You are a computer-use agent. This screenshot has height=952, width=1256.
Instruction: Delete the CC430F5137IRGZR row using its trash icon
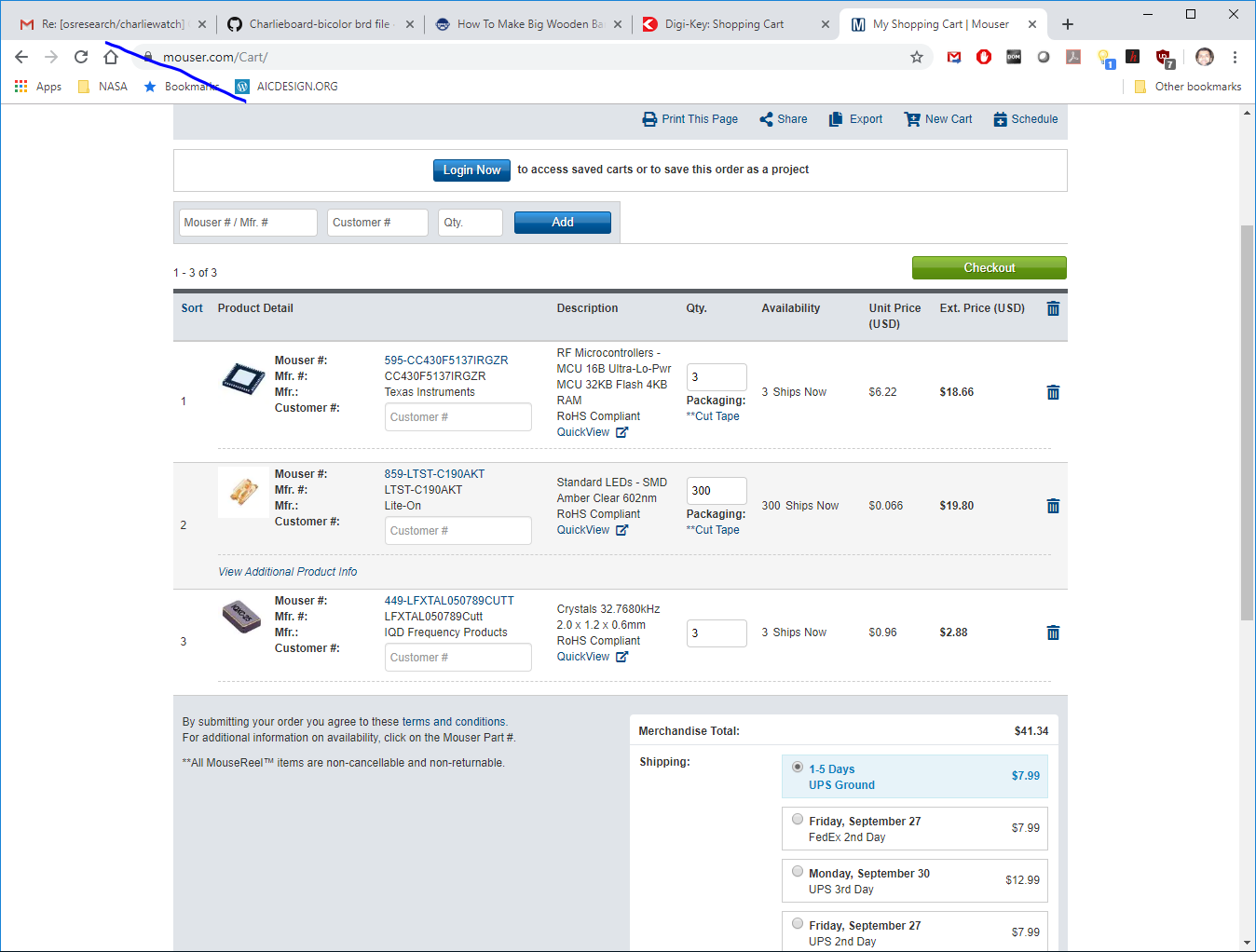point(1053,392)
